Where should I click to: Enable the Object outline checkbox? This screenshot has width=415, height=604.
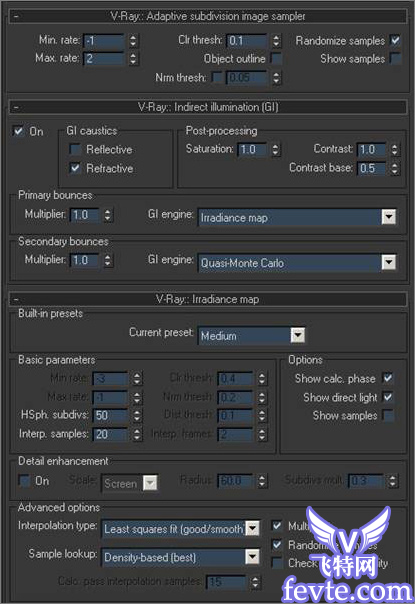(276, 59)
